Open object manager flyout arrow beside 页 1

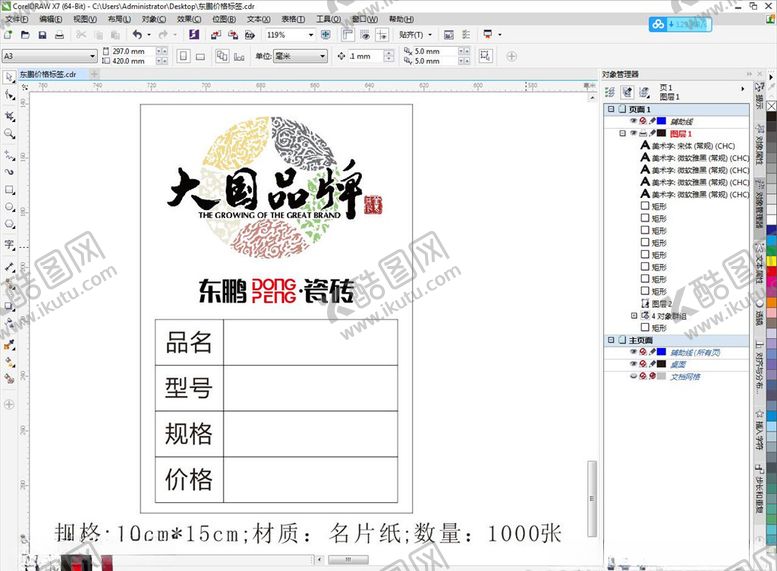742,89
